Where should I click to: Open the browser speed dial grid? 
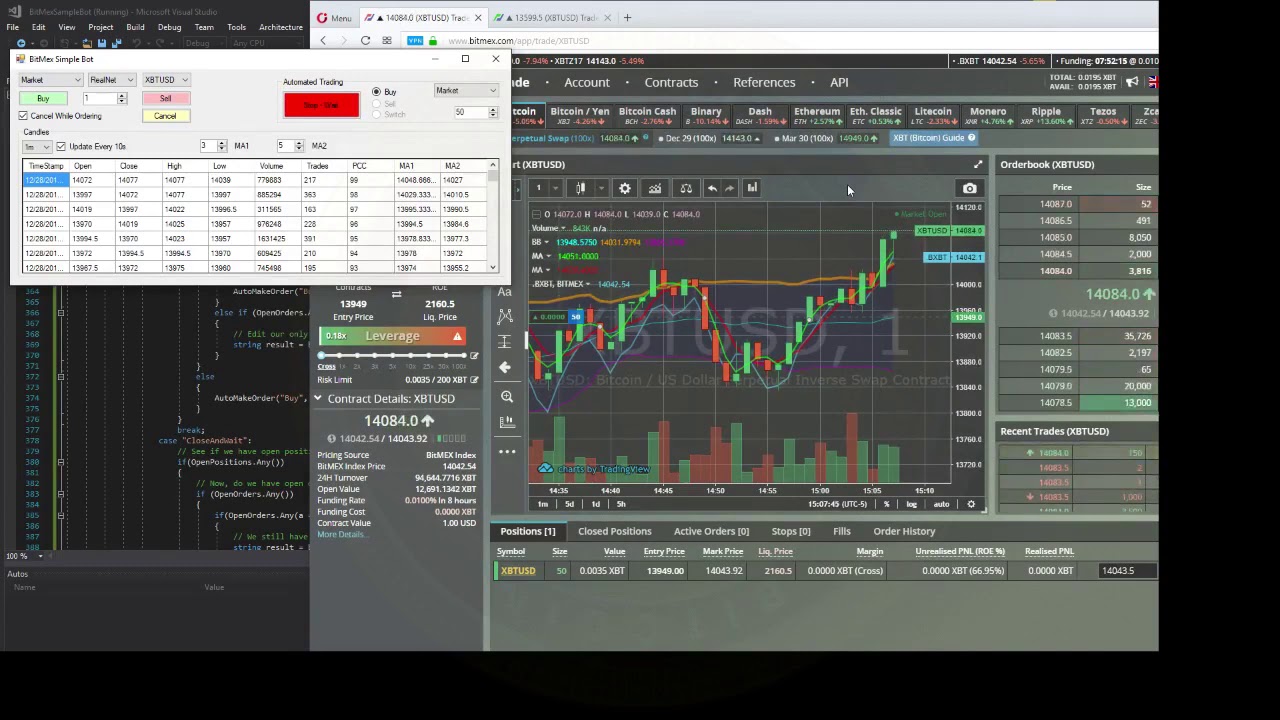(387, 41)
